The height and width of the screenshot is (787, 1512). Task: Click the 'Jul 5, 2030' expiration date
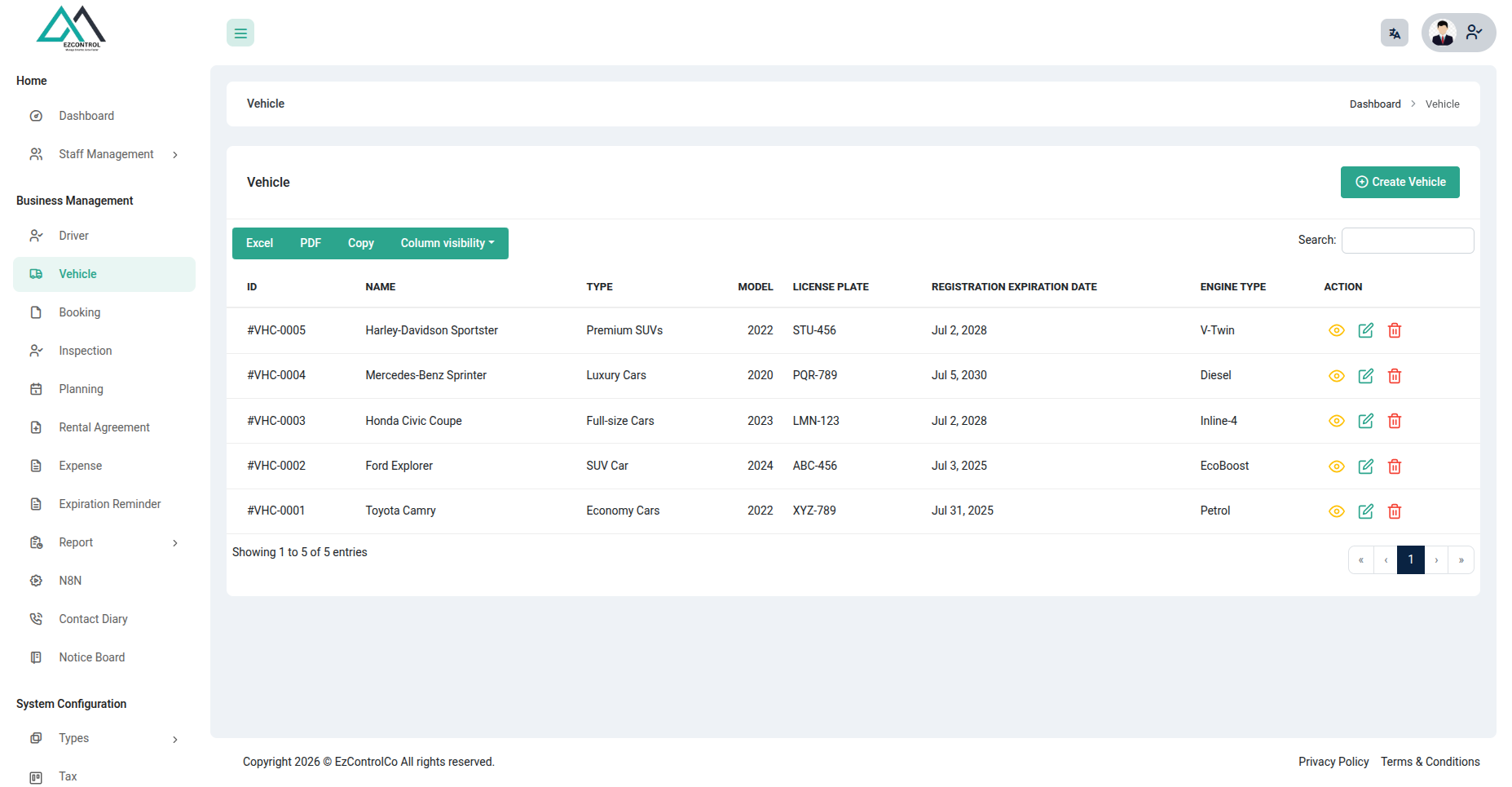[959, 375]
